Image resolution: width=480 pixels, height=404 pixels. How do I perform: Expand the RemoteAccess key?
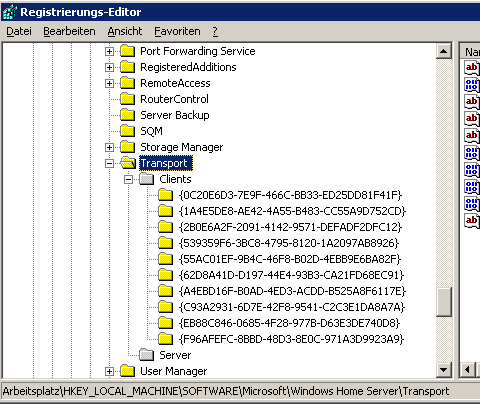109,83
